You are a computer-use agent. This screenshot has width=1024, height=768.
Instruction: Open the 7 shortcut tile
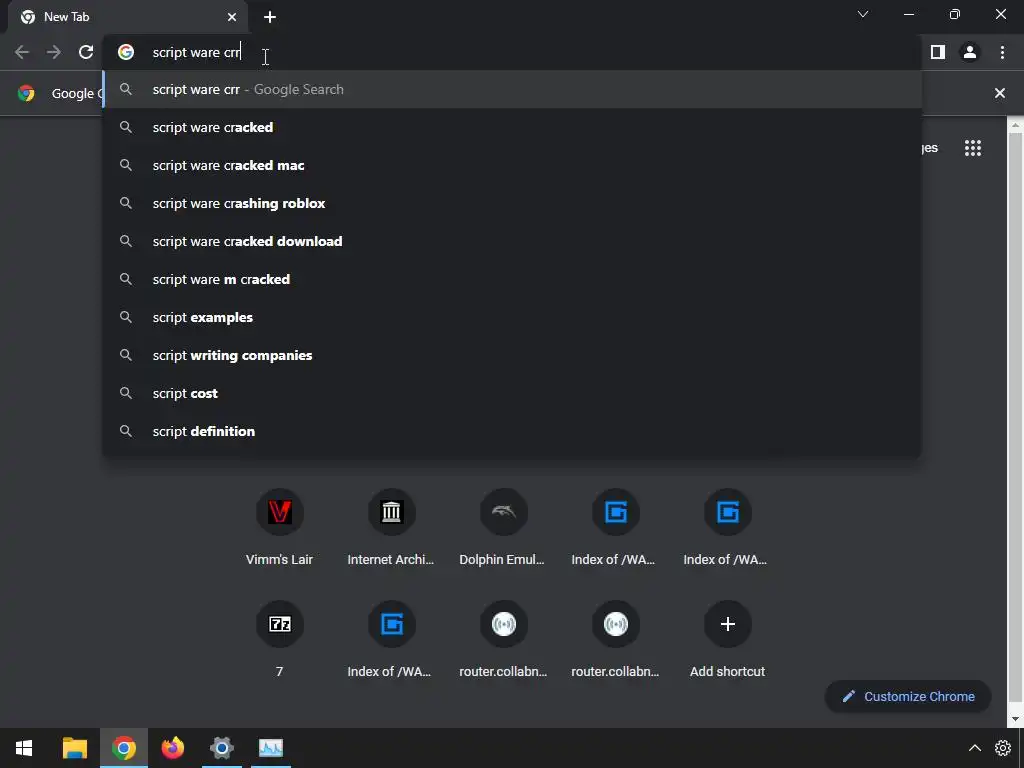280,639
